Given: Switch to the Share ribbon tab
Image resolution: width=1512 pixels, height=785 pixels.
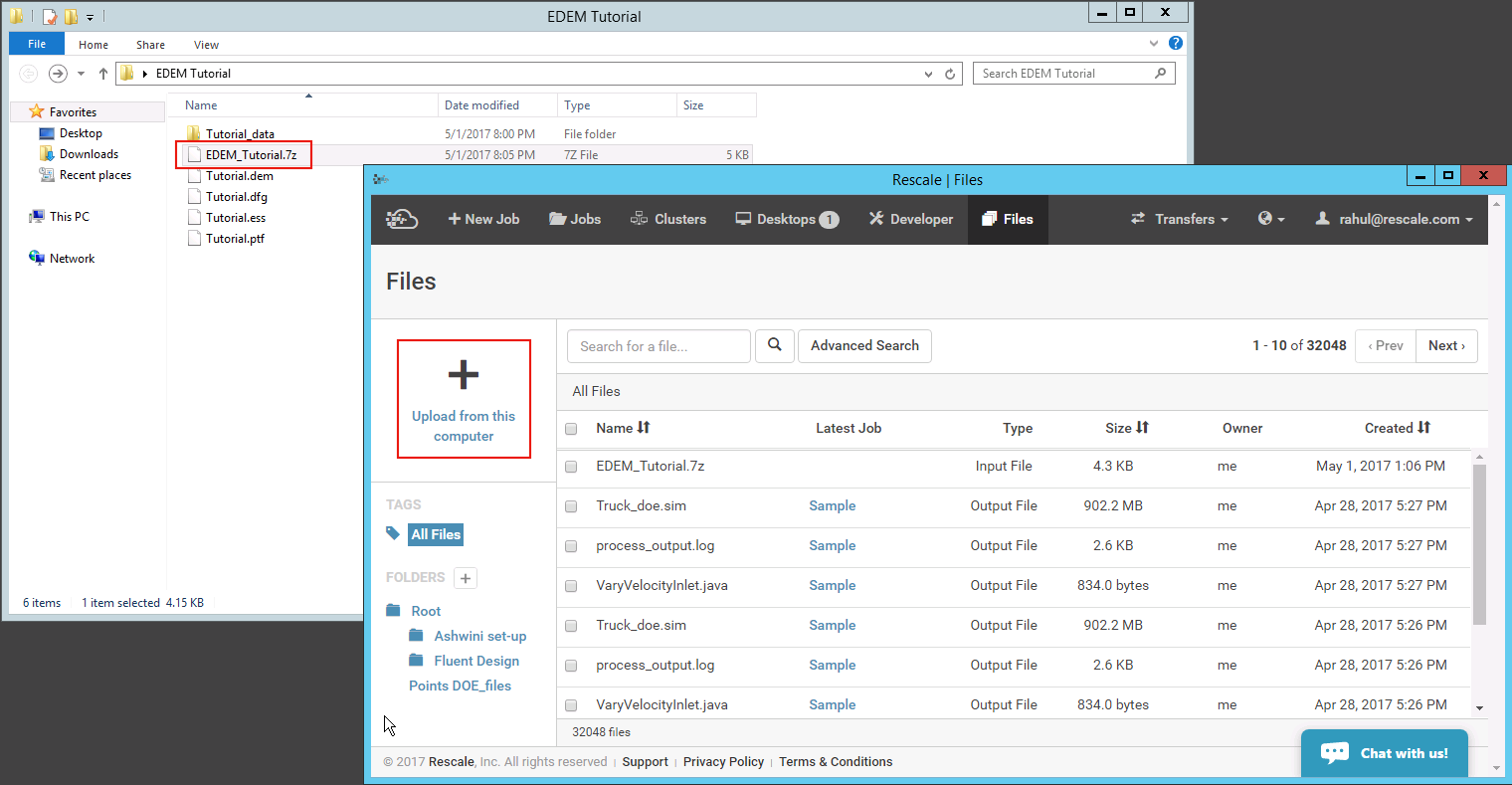Looking at the screenshot, I should point(151,45).
